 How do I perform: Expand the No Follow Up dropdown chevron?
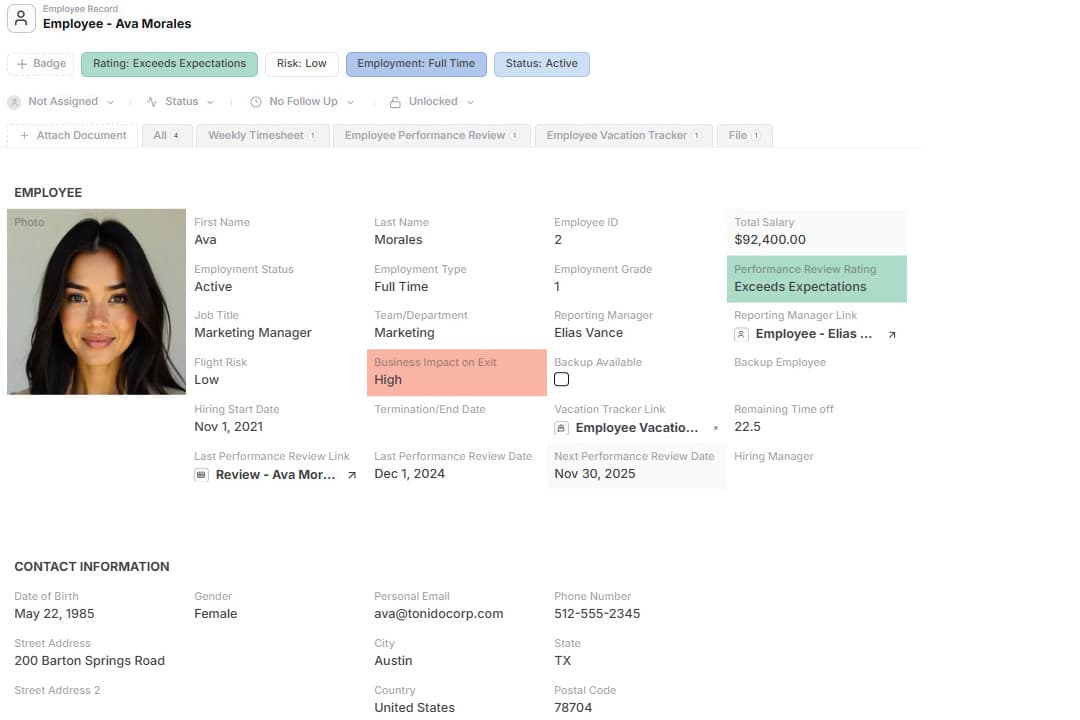(350, 103)
